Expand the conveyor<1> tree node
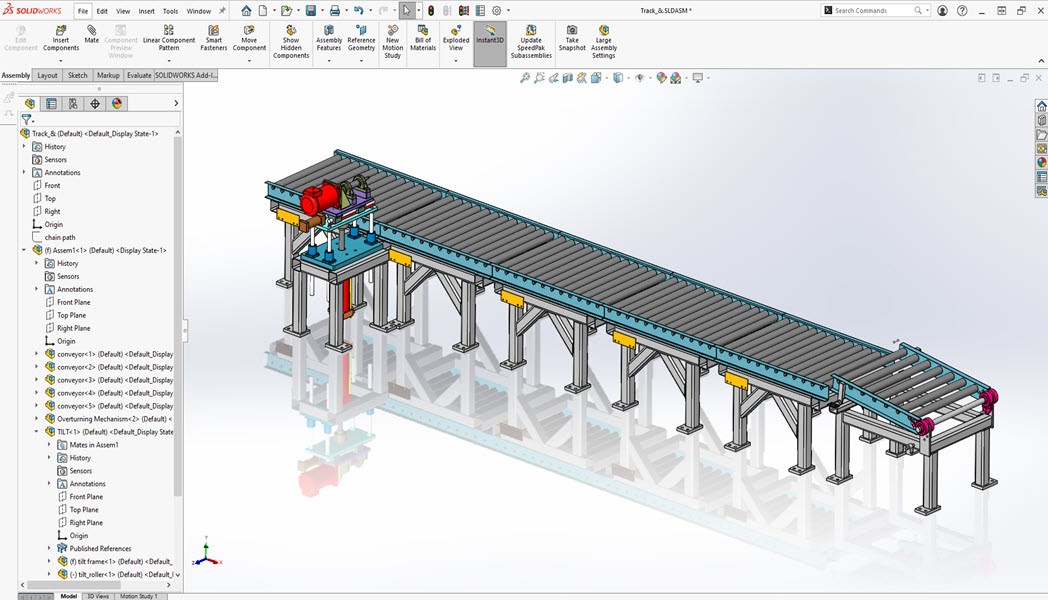Viewport: 1048px width, 600px height. [37, 353]
